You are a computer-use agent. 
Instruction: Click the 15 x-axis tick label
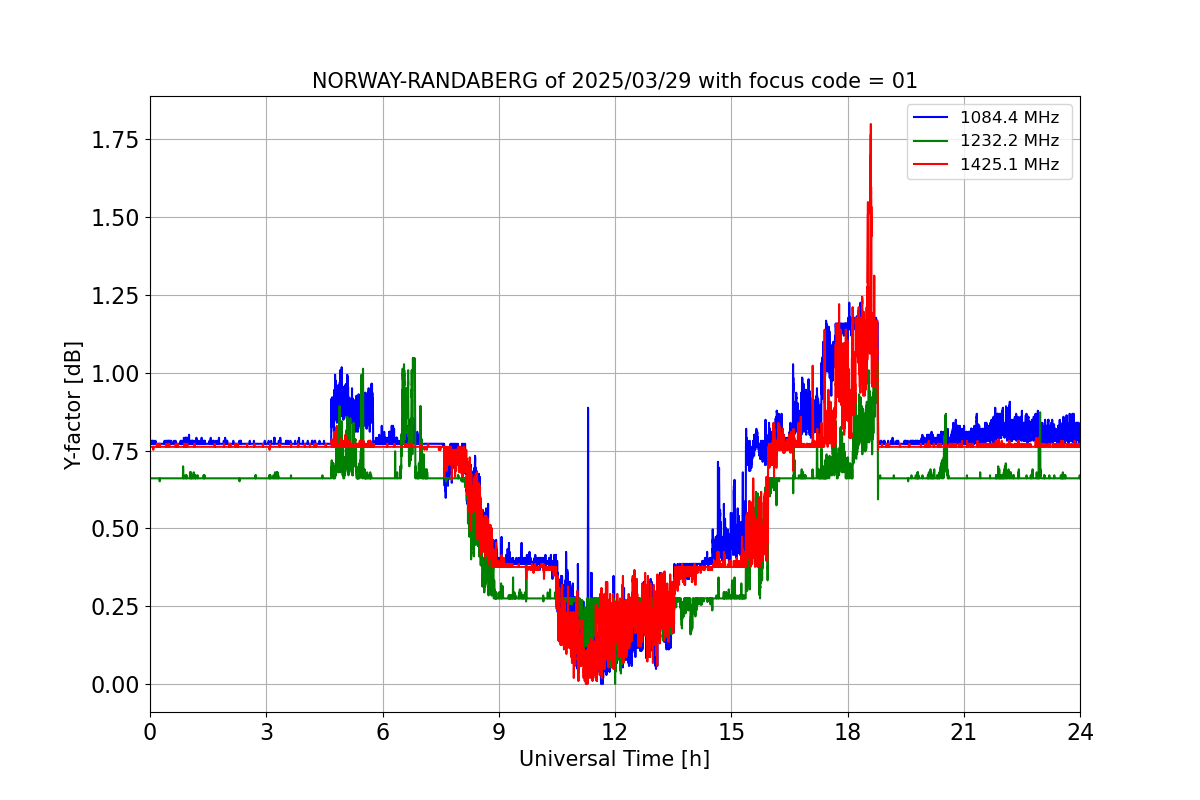tap(731, 732)
